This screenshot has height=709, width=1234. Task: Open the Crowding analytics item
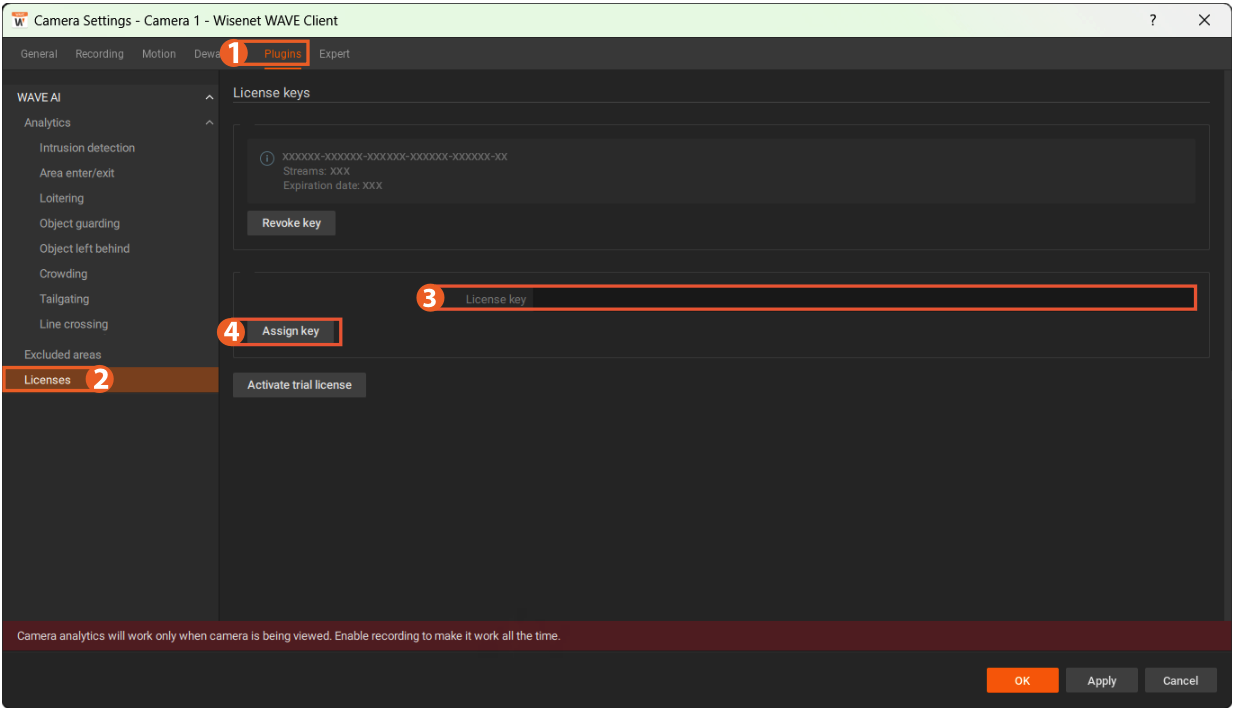pos(63,273)
